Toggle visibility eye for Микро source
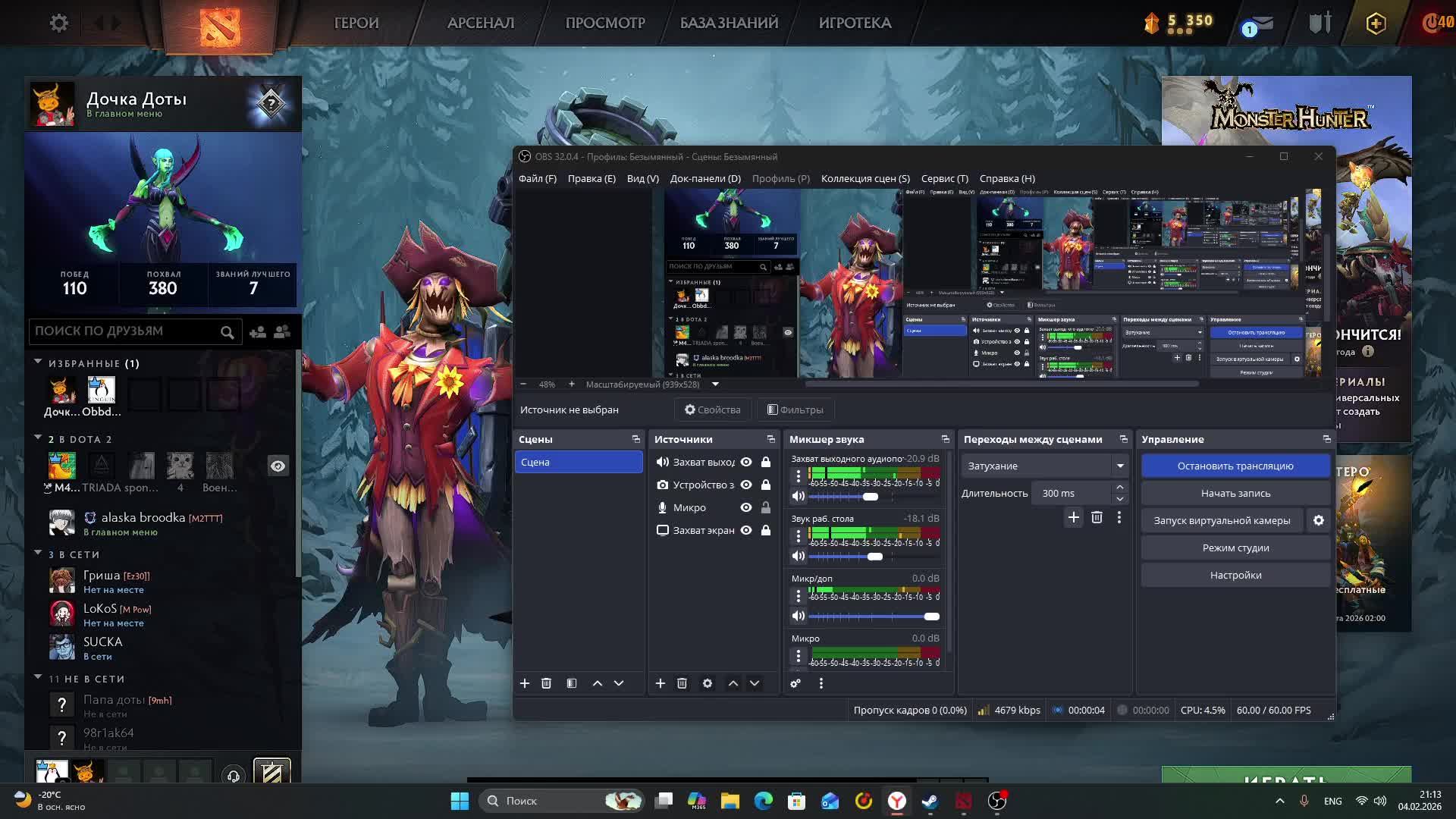1456x819 pixels. coord(746,507)
